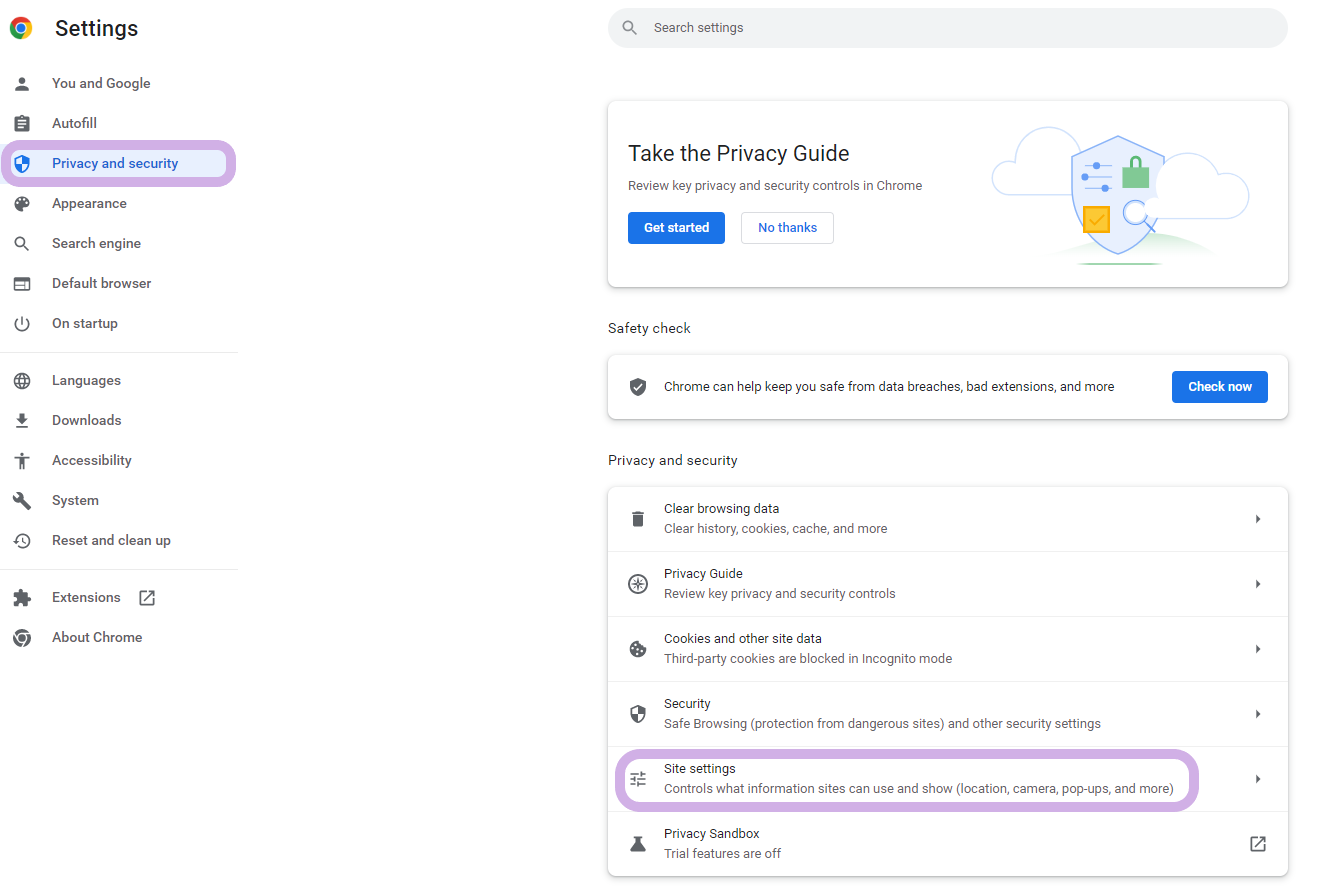Click the external link icon beside Extensions
Screen dimensions: 1330x896
tap(147, 598)
